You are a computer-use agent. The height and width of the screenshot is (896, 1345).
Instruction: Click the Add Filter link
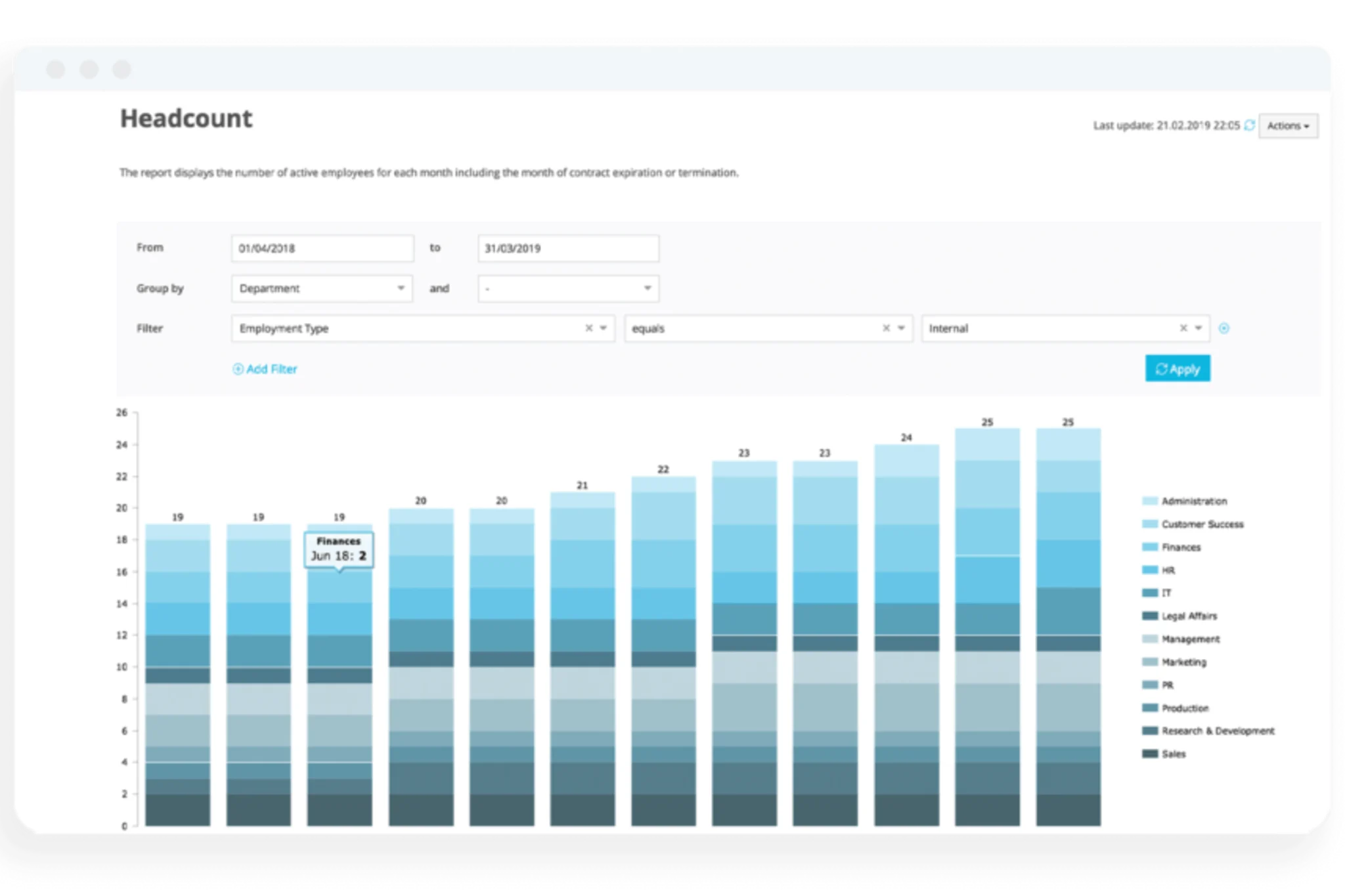pyautogui.click(x=265, y=369)
